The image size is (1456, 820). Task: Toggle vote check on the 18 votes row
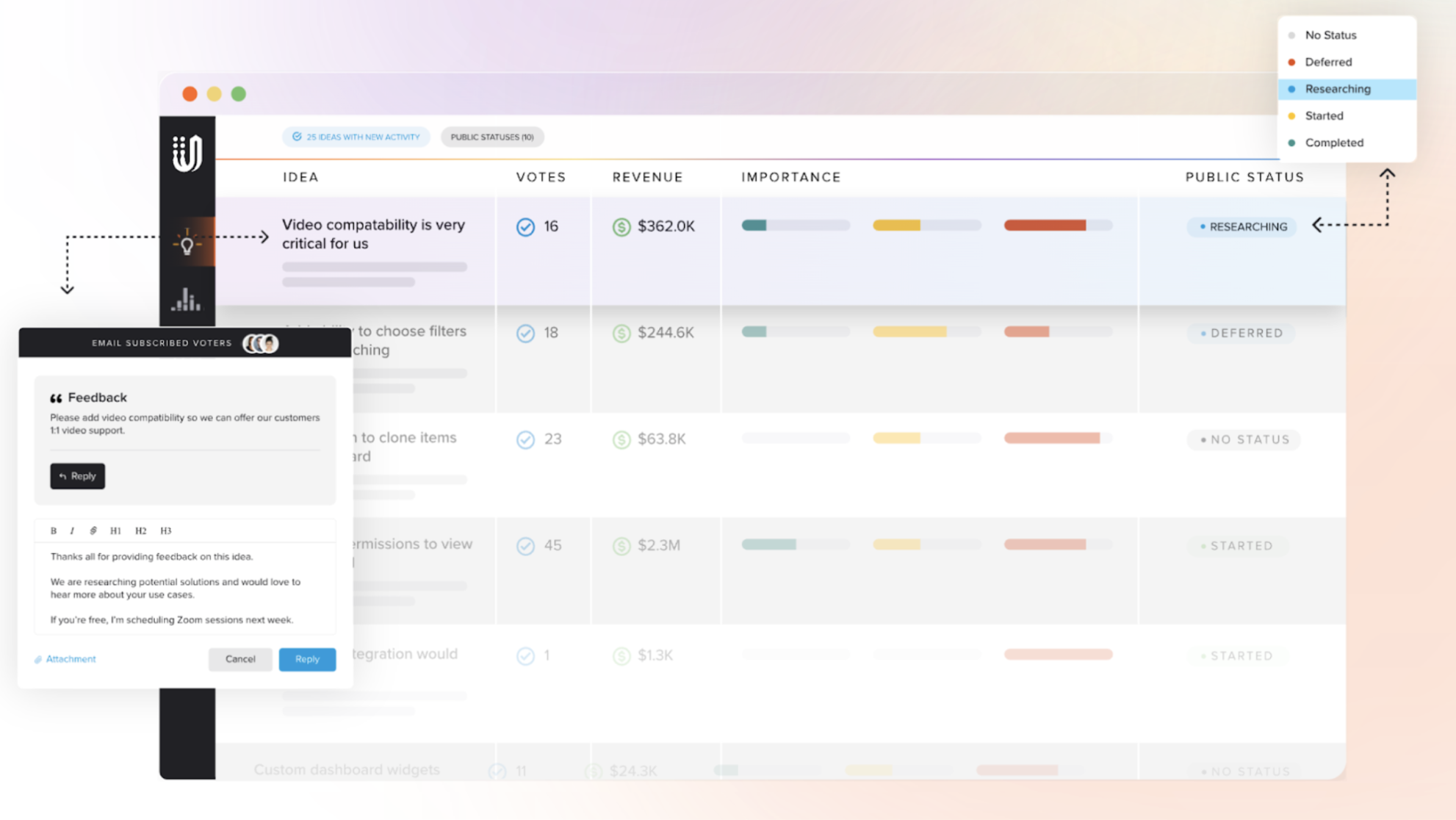pos(525,334)
